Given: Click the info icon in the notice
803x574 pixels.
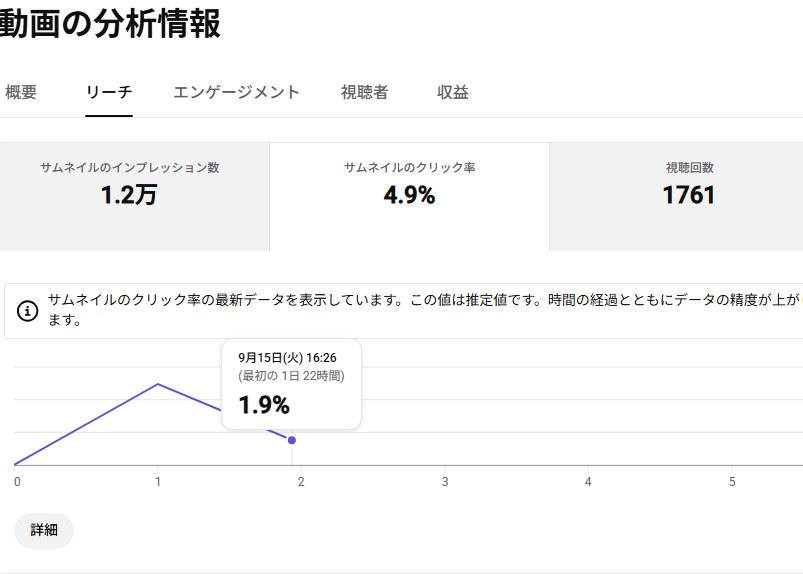Looking at the screenshot, I should pyautogui.click(x=27, y=311).
